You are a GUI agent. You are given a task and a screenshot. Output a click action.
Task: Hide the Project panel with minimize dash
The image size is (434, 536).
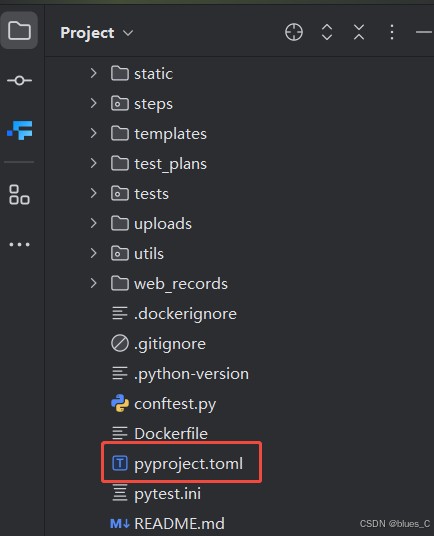pos(424,32)
